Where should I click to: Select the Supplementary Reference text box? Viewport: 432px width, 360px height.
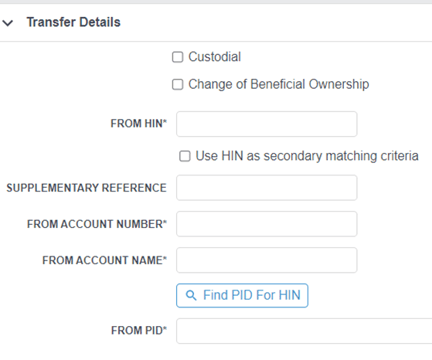pos(267,188)
